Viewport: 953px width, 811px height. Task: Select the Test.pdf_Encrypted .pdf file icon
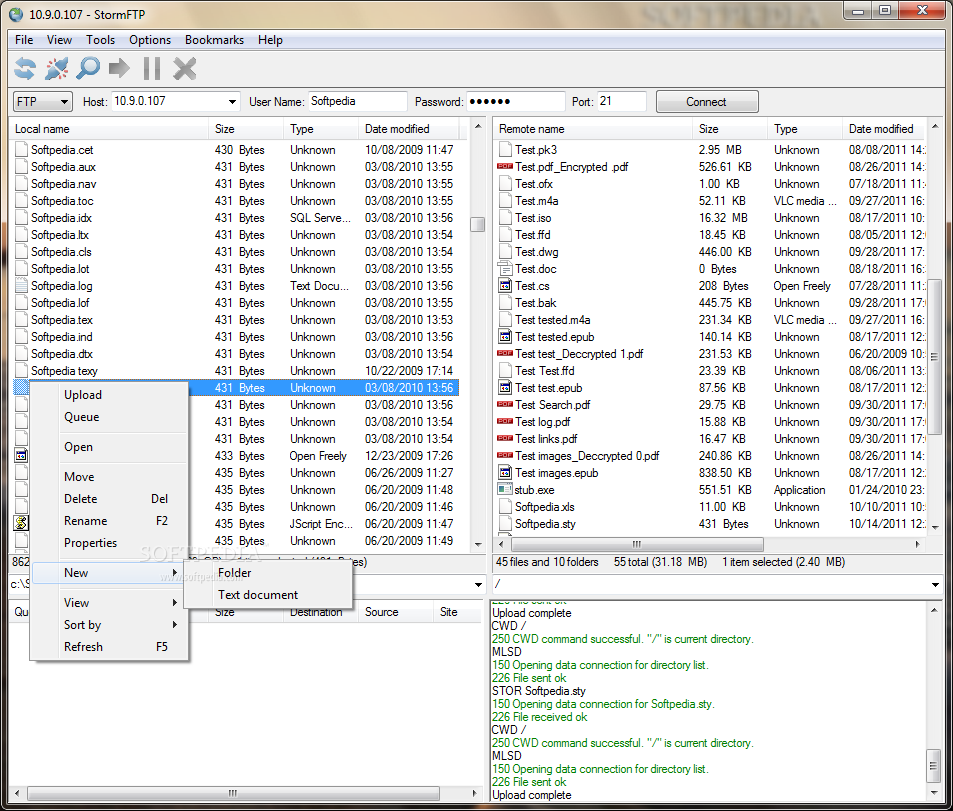pos(504,166)
